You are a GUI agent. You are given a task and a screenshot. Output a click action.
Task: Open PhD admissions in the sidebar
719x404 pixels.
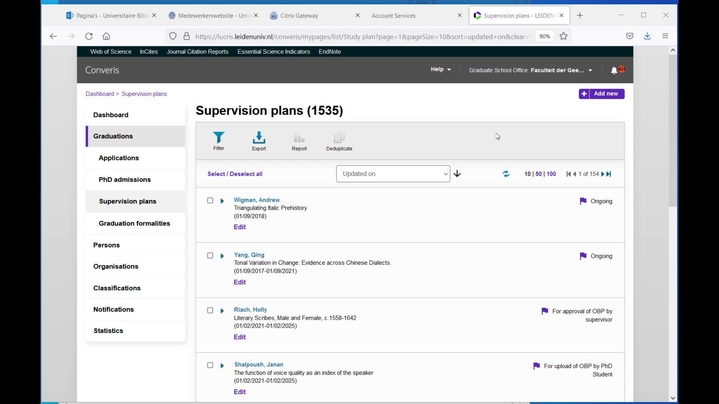[x=125, y=180]
